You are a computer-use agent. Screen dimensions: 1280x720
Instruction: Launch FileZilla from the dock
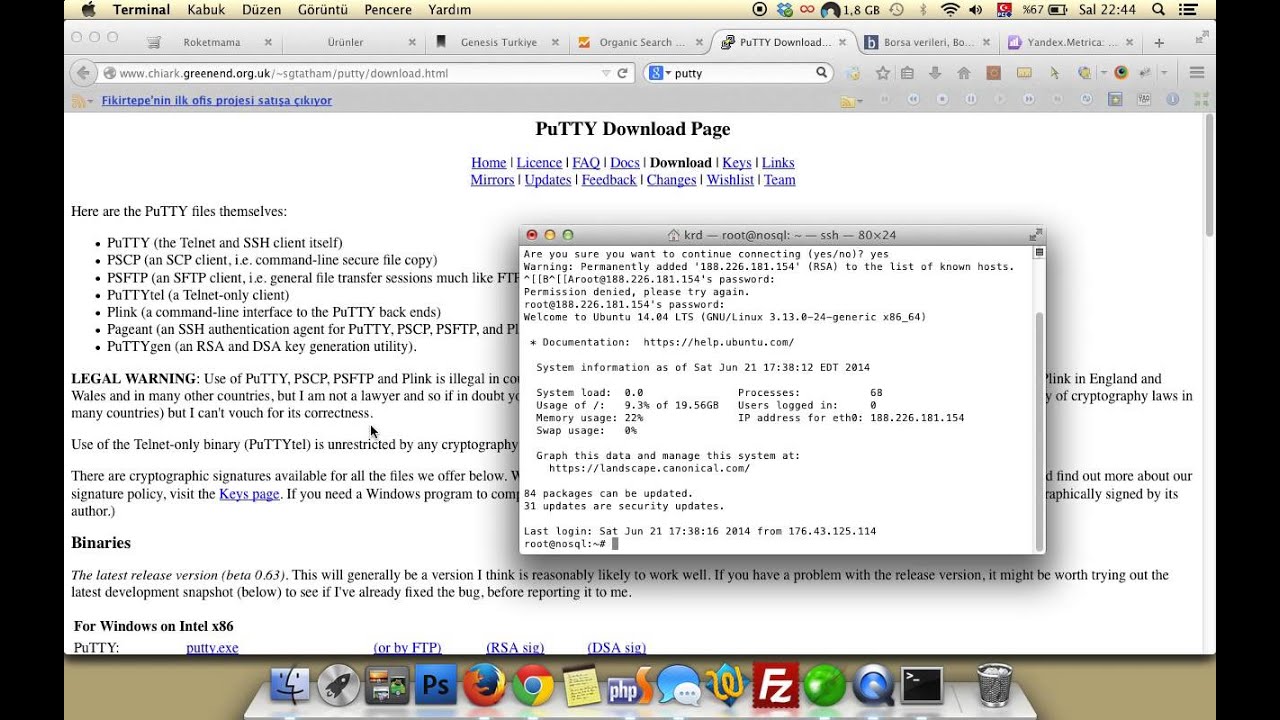(x=776, y=686)
